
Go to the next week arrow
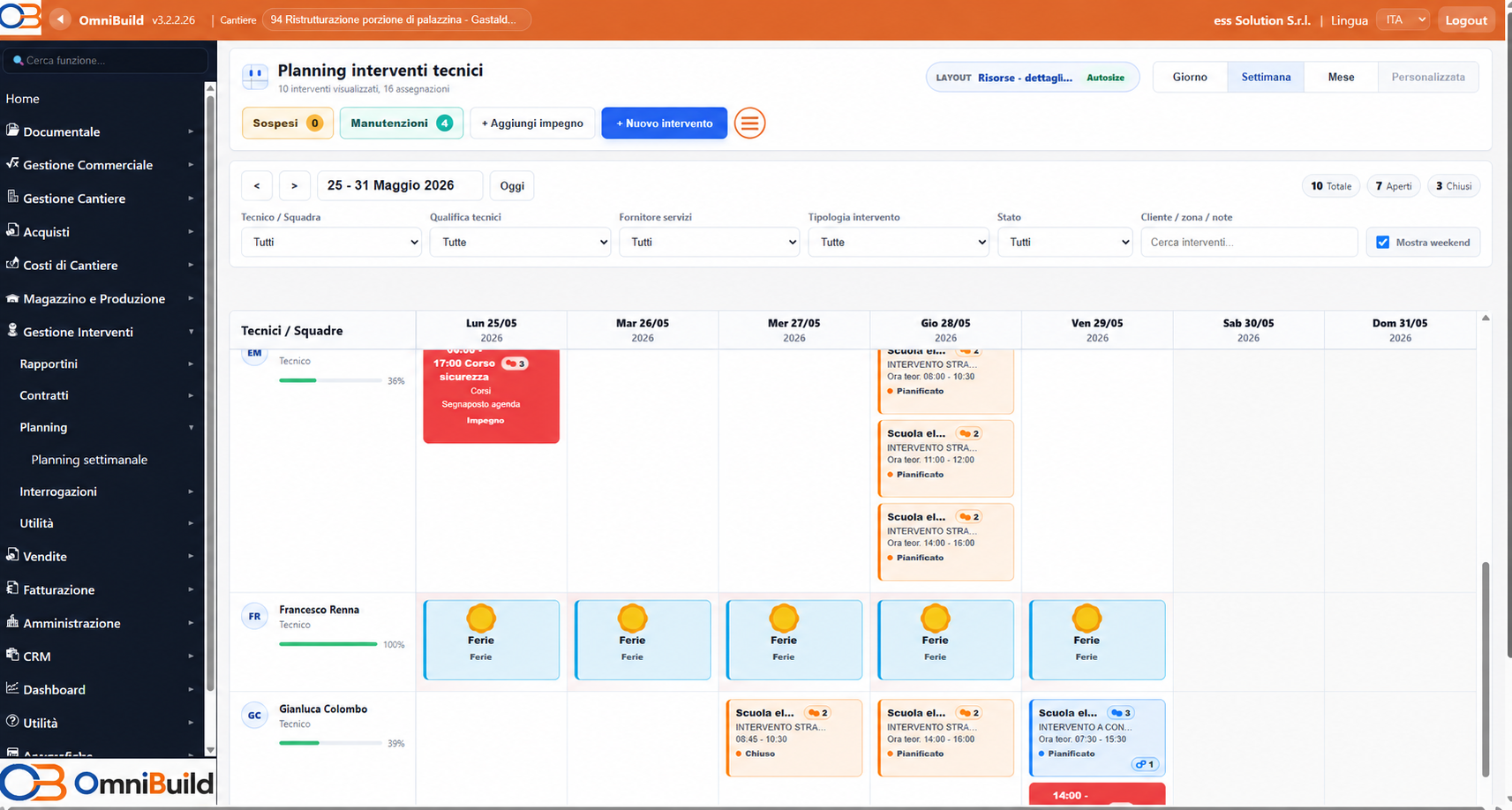click(x=295, y=185)
